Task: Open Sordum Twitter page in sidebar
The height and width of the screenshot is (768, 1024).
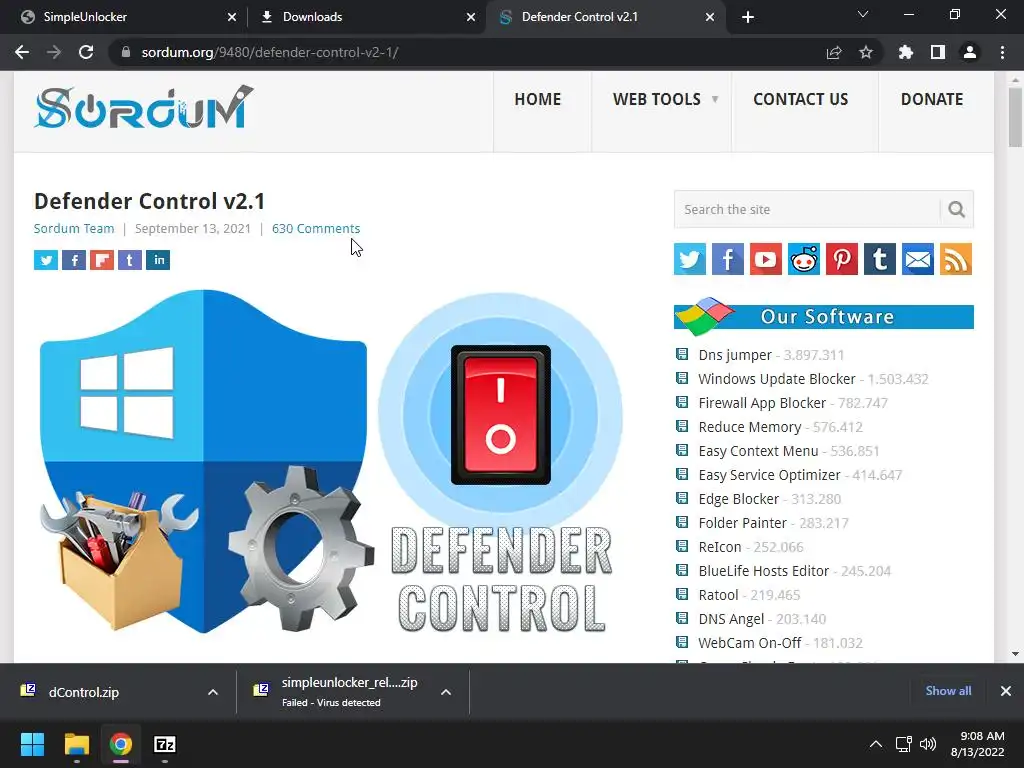Action: pyautogui.click(x=690, y=259)
